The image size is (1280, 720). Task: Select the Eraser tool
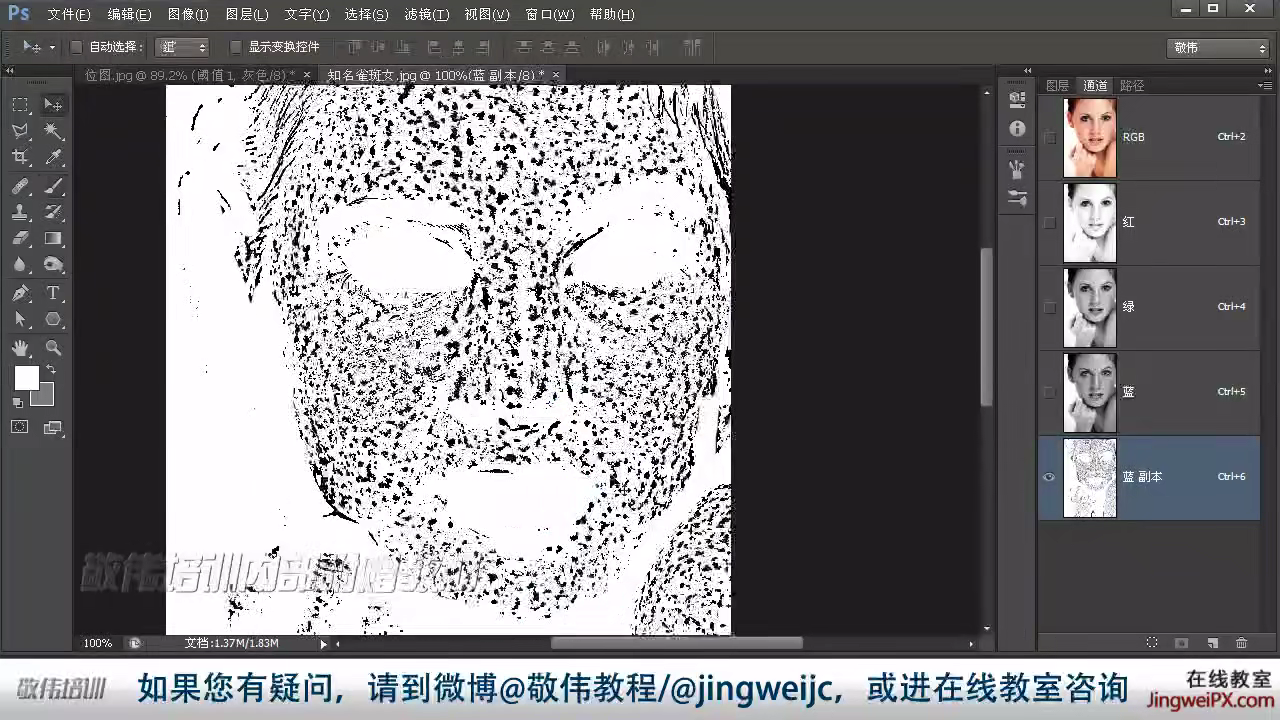20,238
